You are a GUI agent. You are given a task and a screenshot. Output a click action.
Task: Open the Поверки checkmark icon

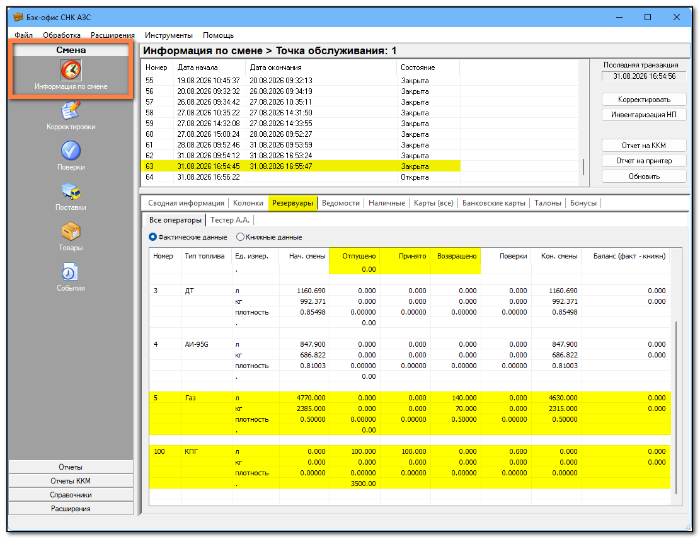point(71,150)
